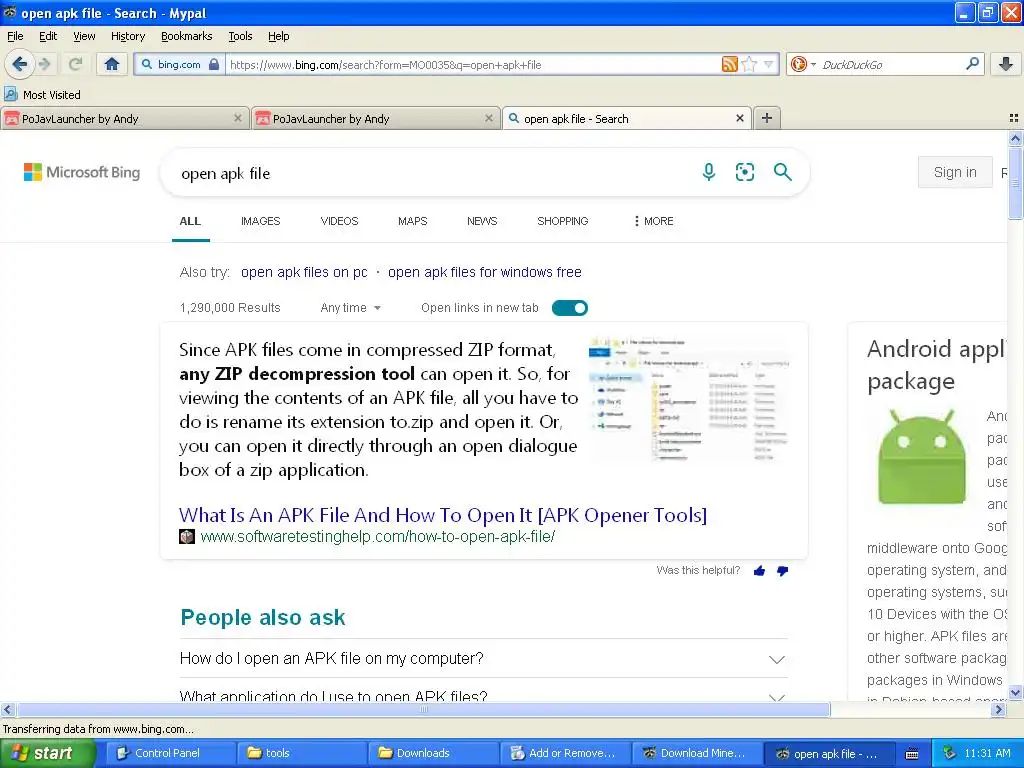Image resolution: width=1024 pixels, height=768 pixels.
Task: Open the Bookmarks menu
Action: tap(186, 36)
